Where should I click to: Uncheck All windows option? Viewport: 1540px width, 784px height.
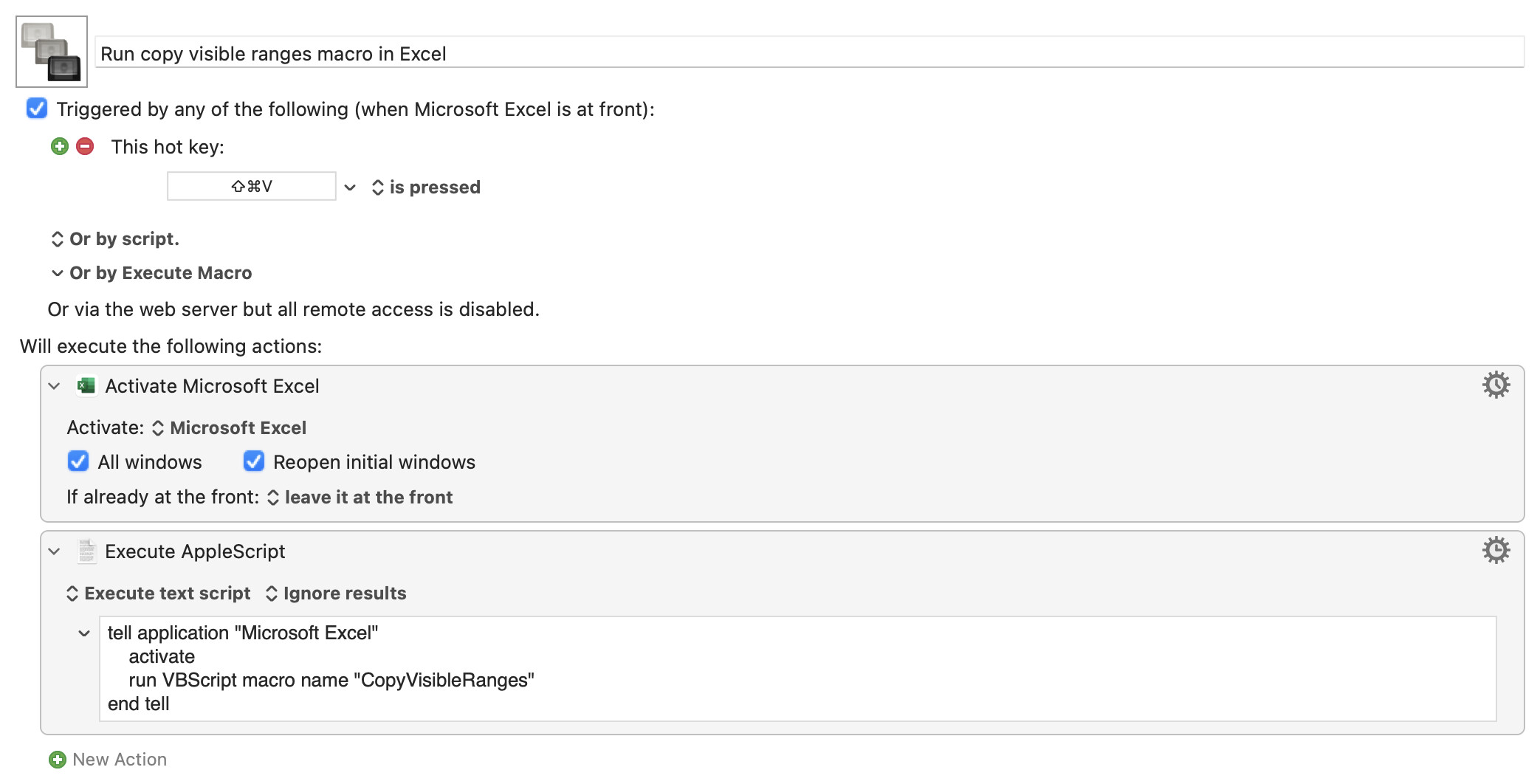click(78, 461)
